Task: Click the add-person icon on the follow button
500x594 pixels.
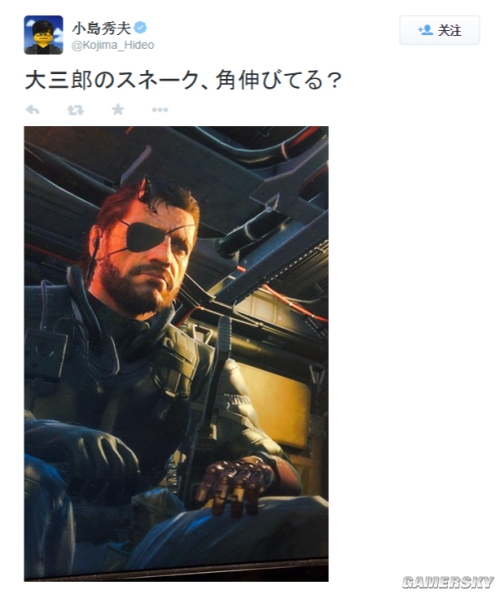Action: coord(425,30)
